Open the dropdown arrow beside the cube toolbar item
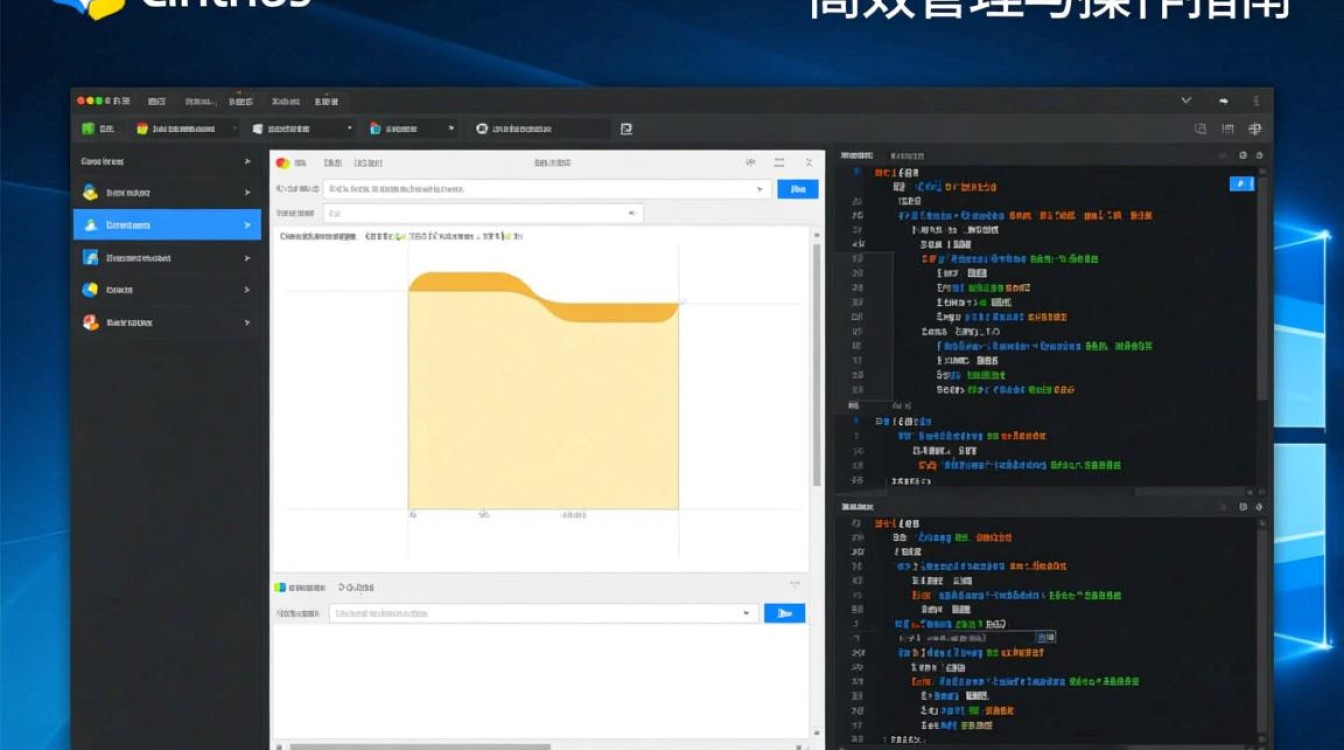Screen dimensions: 1344x750 point(451,128)
